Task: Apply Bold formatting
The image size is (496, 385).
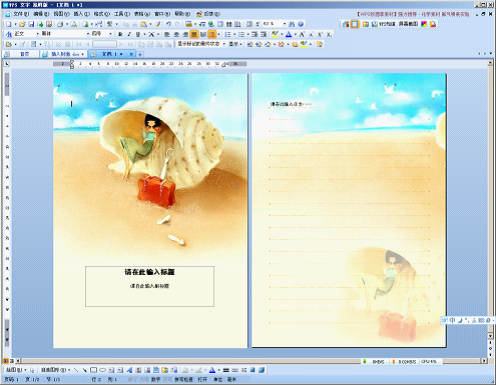Action: [120, 34]
